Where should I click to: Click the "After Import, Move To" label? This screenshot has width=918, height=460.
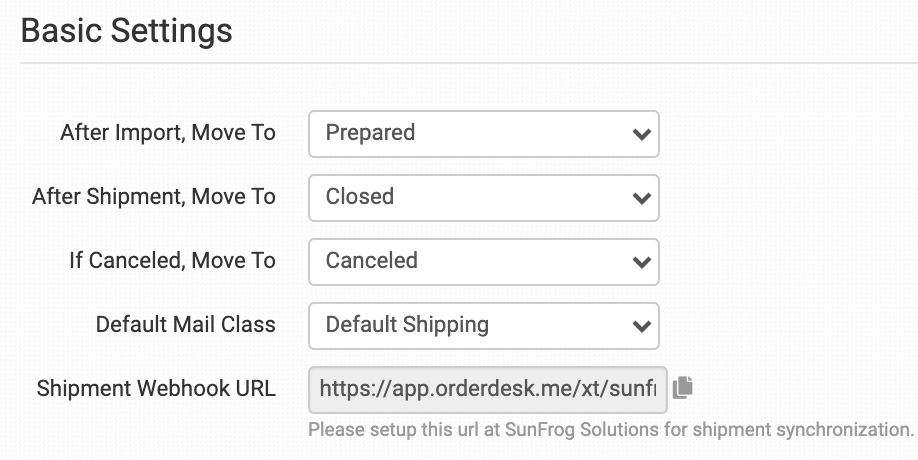point(168,133)
